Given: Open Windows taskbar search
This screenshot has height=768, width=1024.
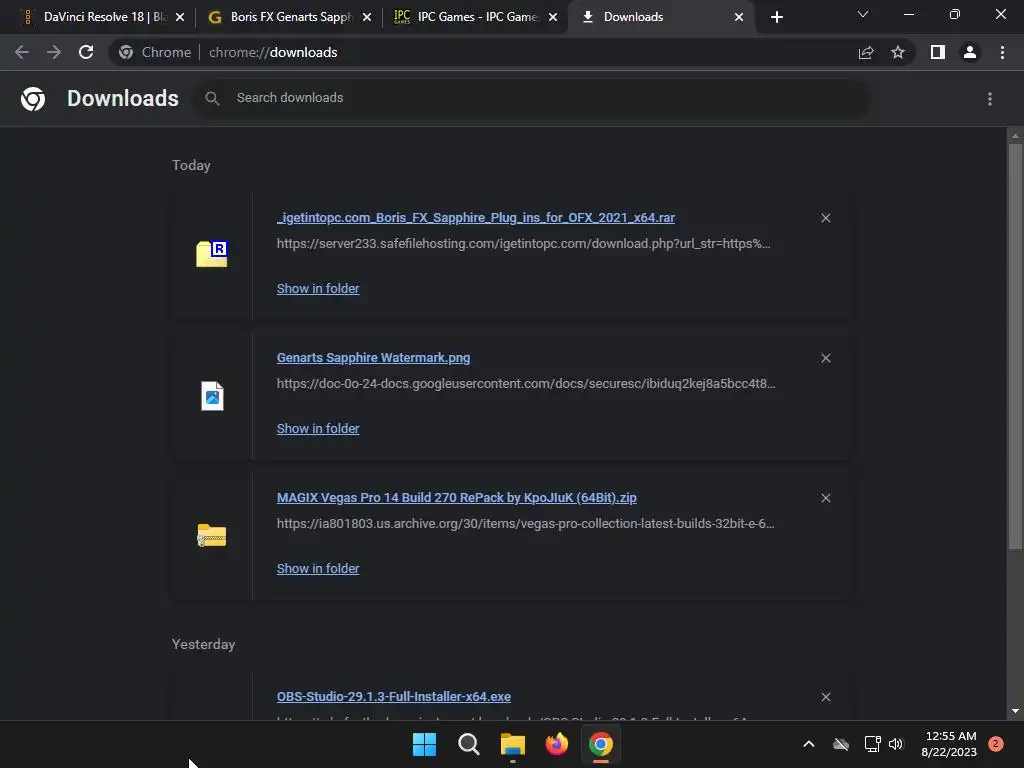Looking at the screenshot, I should [x=468, y=744].
